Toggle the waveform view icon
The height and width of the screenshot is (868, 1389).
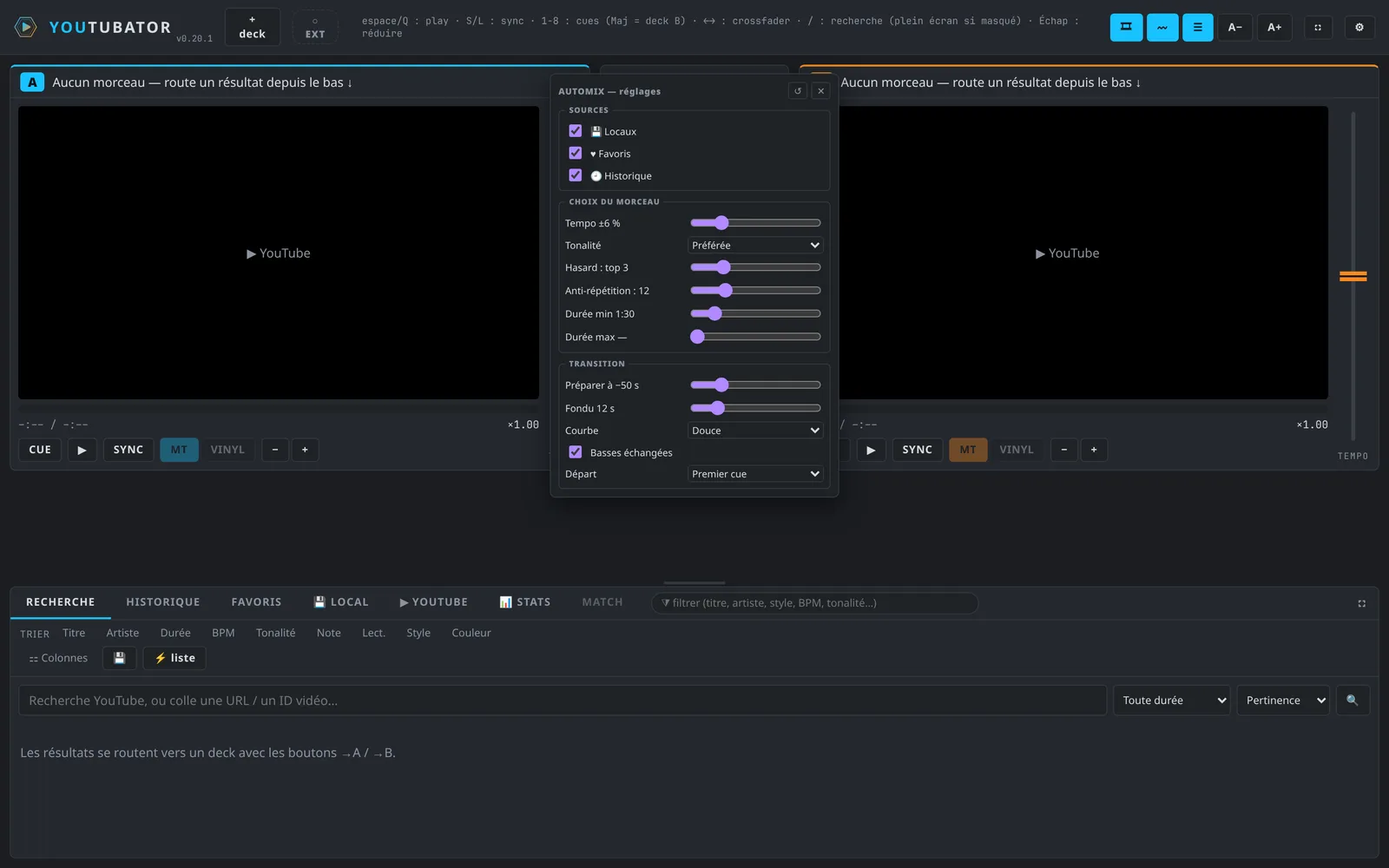(x=1162, y=27)
